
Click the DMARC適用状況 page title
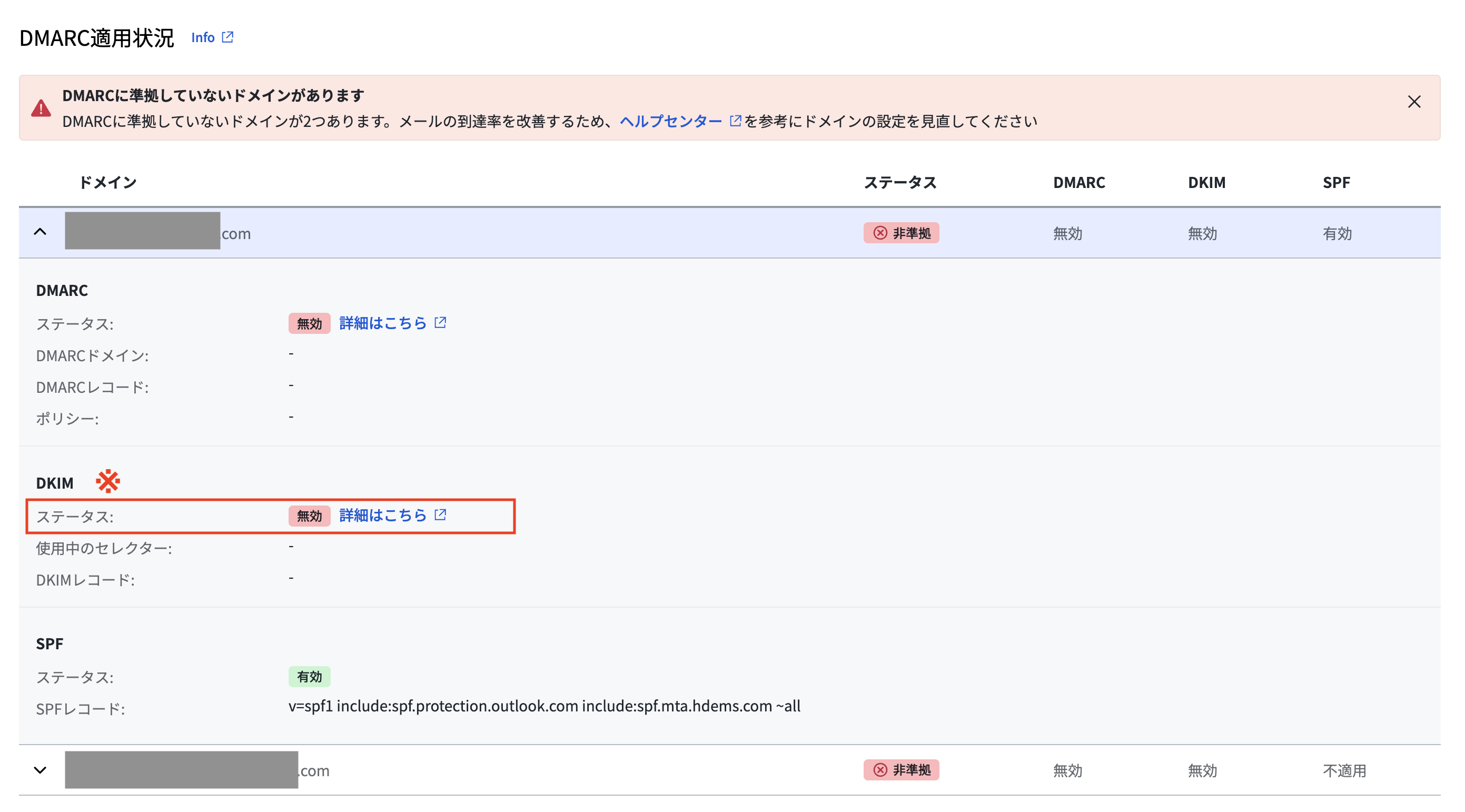click(x=97, y=38)
